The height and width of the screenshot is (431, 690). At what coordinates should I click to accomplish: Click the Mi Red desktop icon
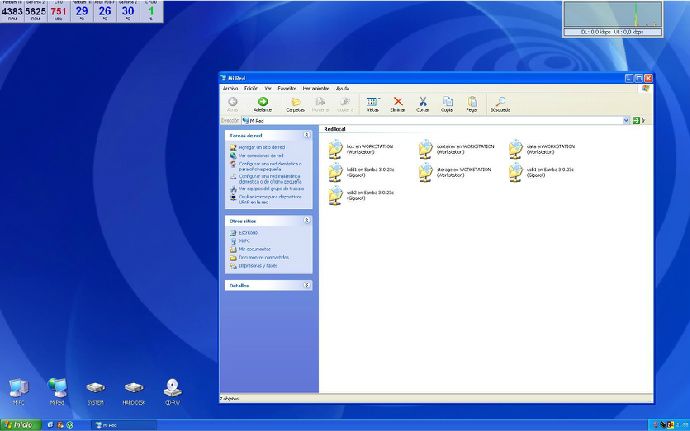click(x=57, y=392)
